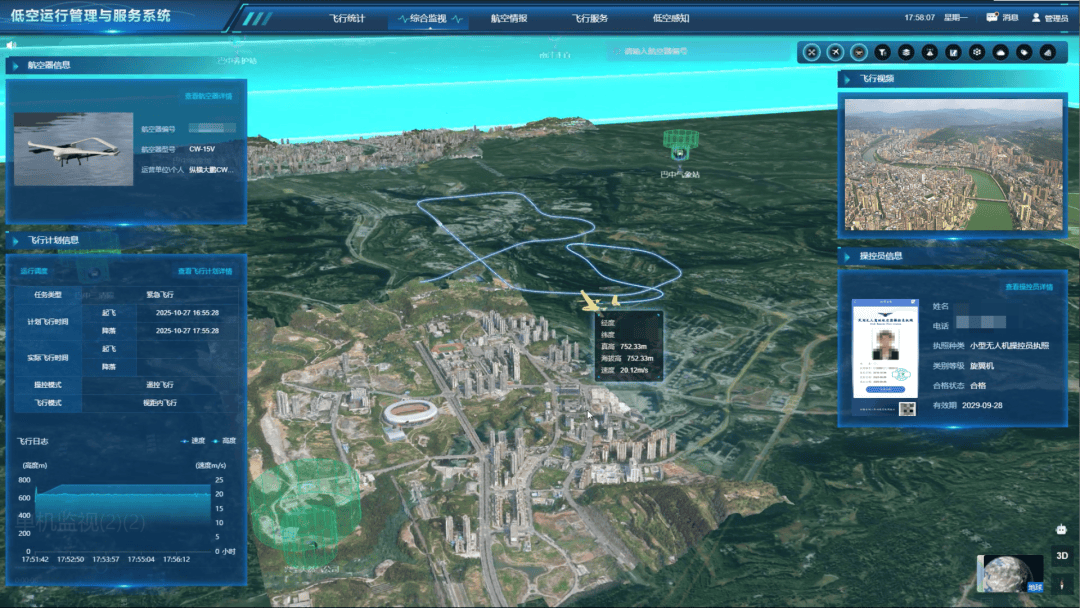Click the tag label icon in toolbar

(1025, 52)
